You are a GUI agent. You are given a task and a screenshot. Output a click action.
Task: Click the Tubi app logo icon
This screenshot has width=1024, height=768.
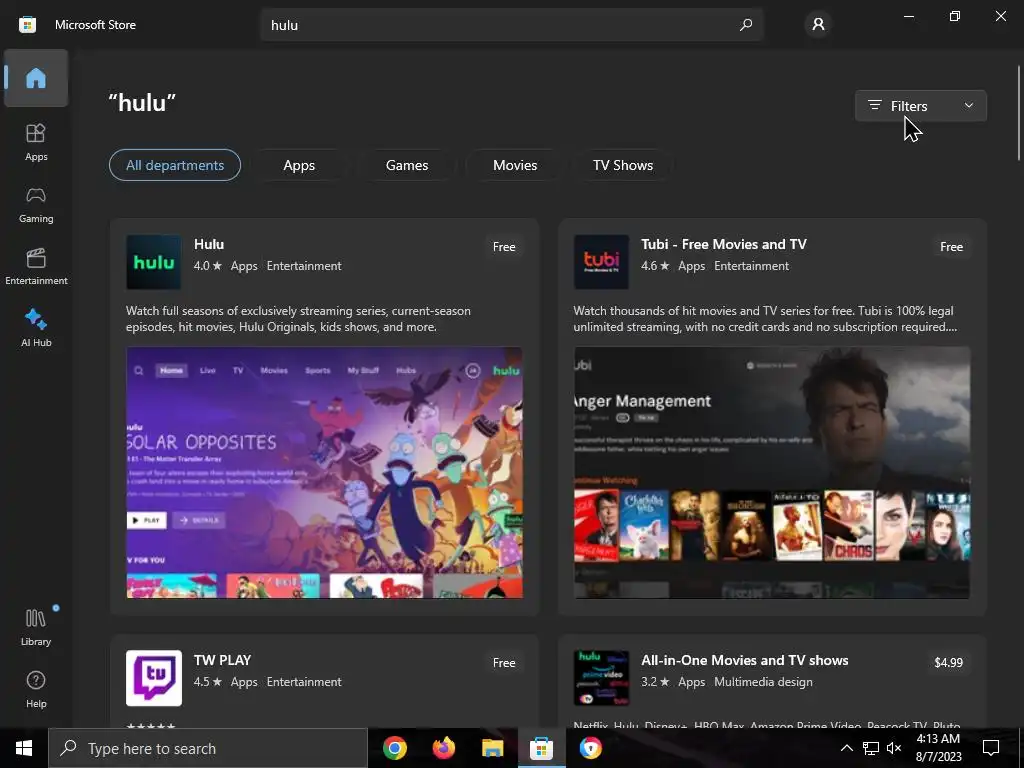pyautogui.click(x=601, y=262)
